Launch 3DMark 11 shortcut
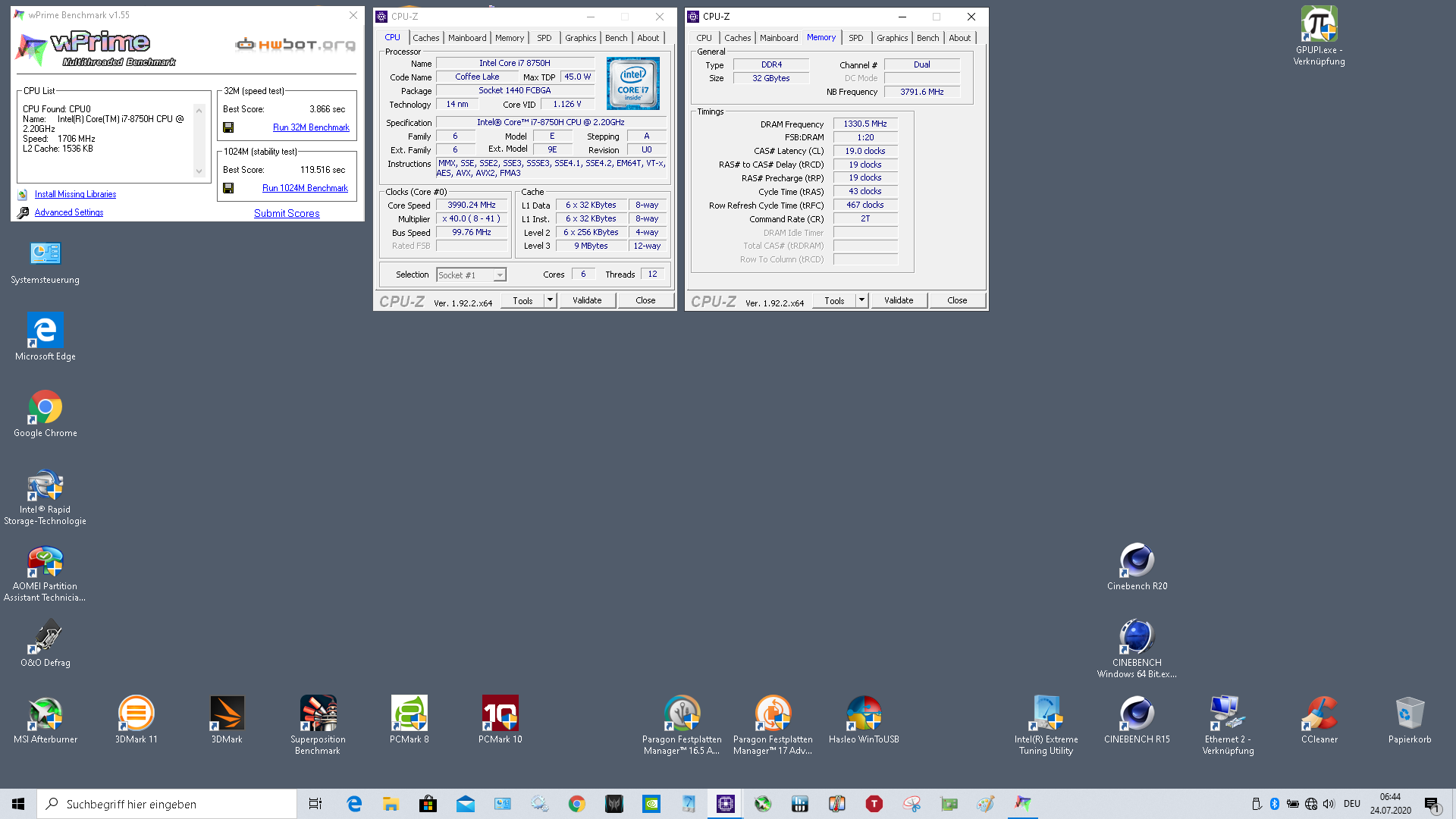Image resolution: width=1456 pixels, height=819 pixels. 136,720
